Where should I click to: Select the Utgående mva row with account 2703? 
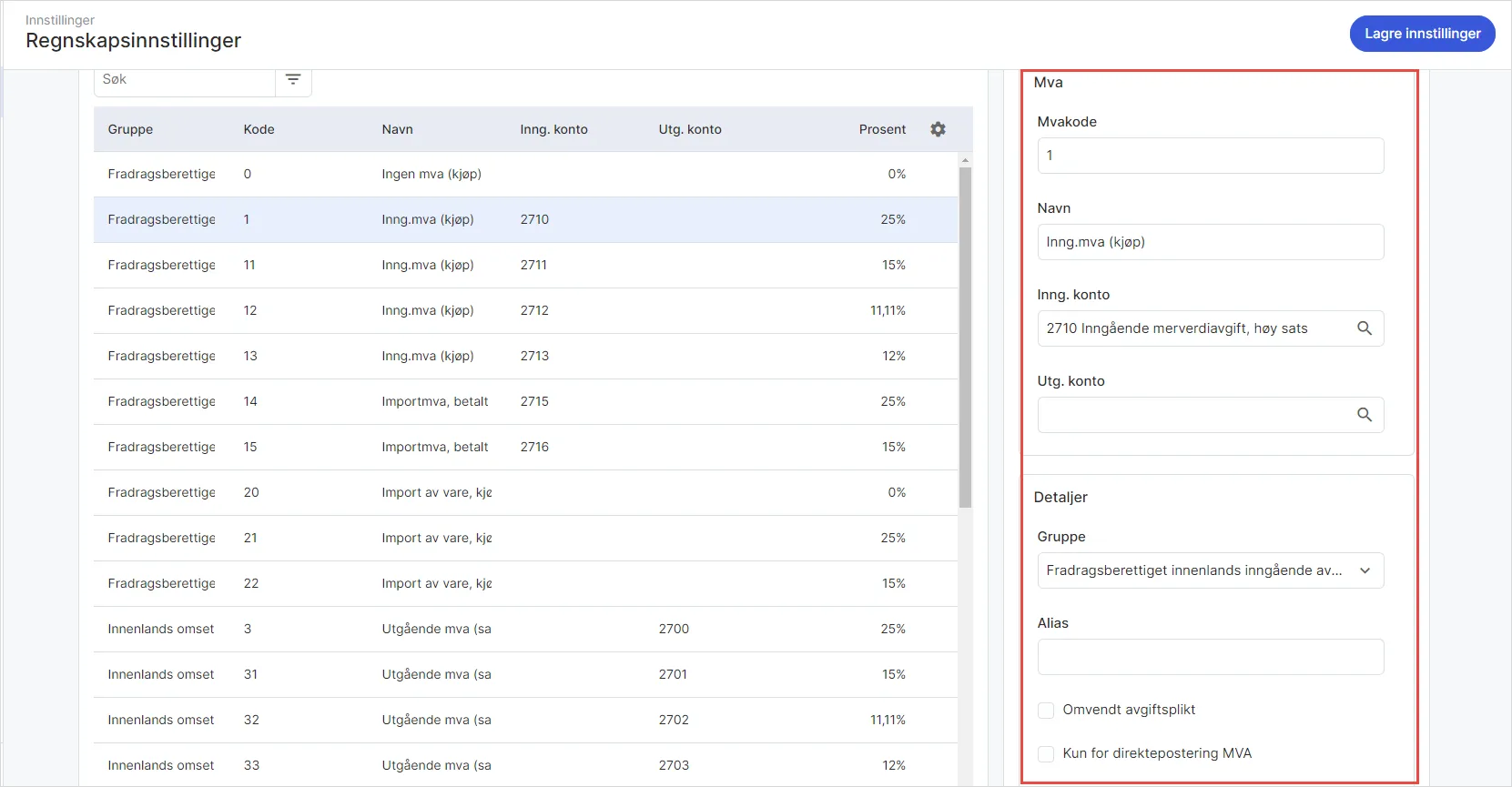(525, 766)
